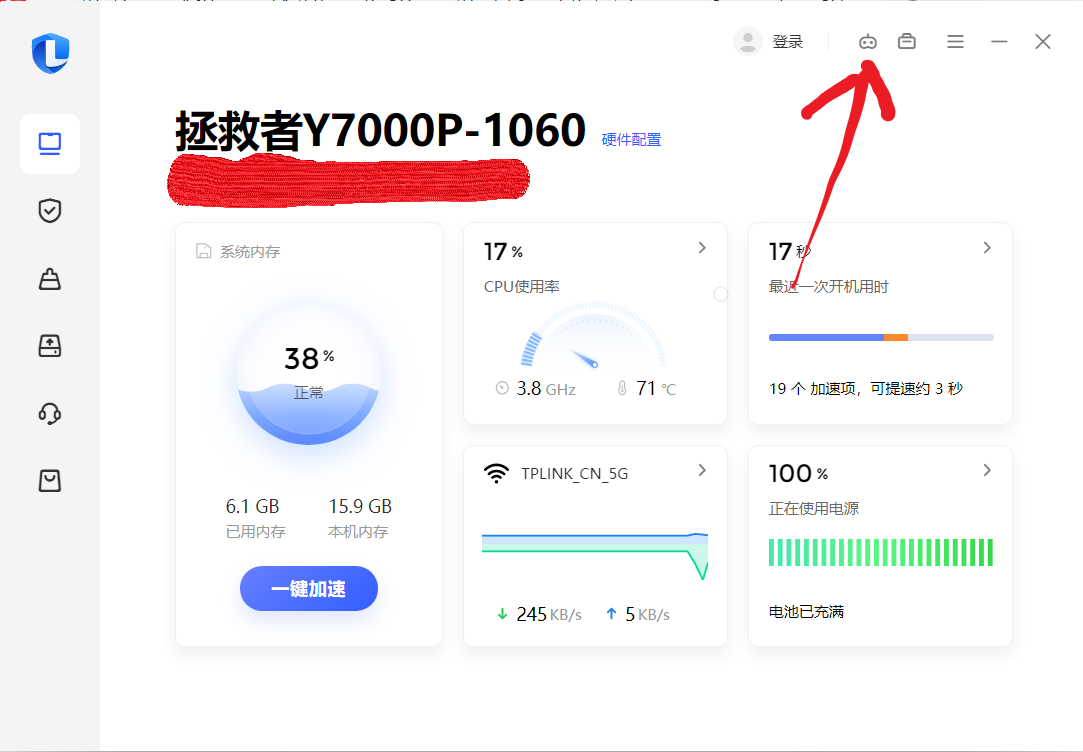Image resolution: width=1083 pixels, height=752 pixels.
Task: Close the PC manager window
Action: (1043, 42)
